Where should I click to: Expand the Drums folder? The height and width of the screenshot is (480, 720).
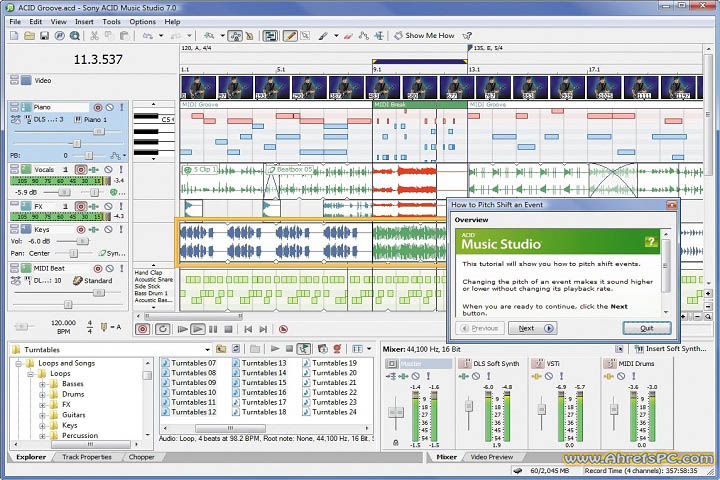point(42,395)
